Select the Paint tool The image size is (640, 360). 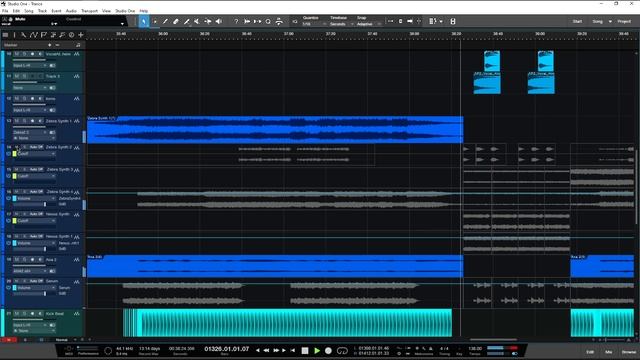(187, 22)
